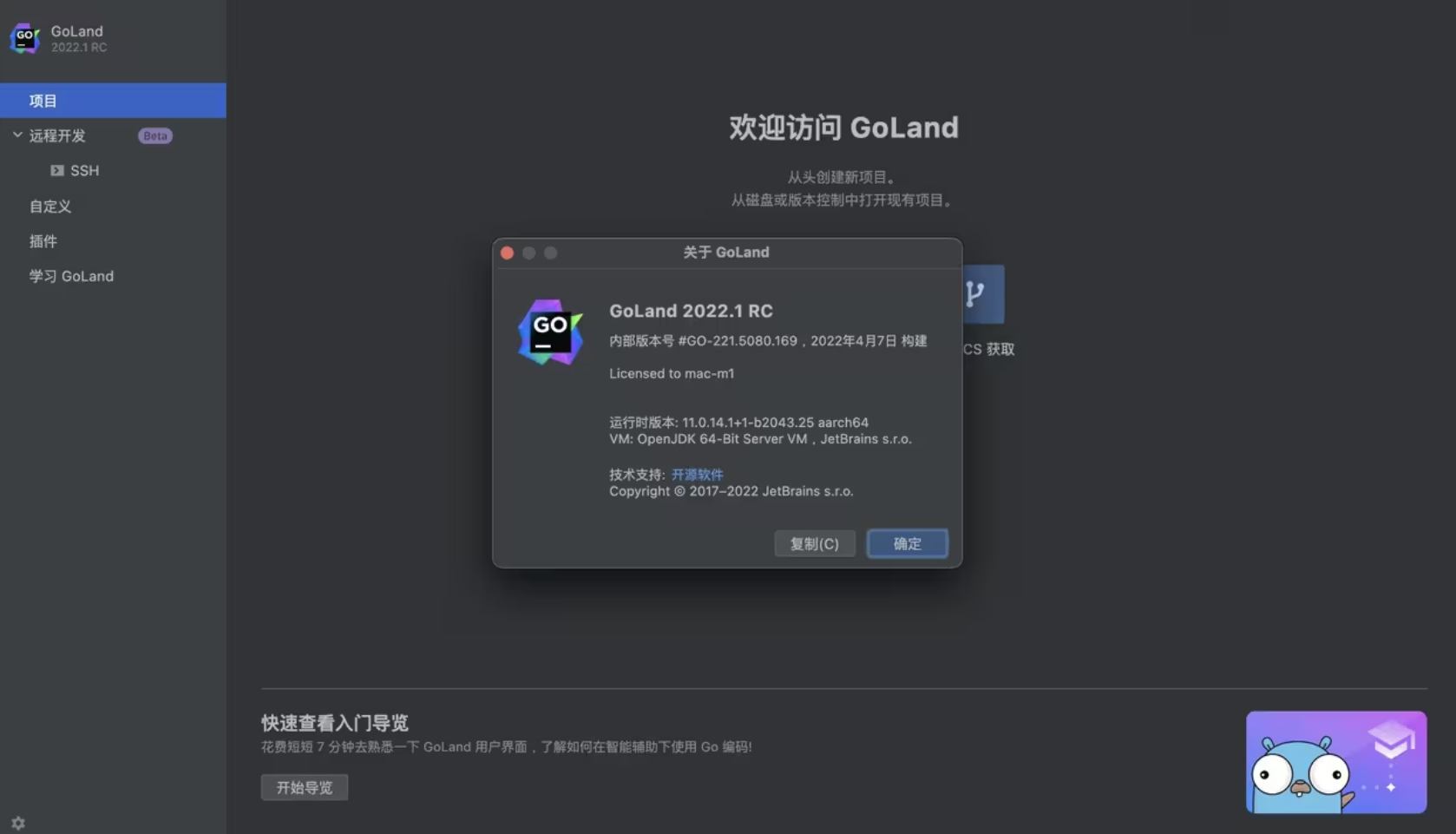Open settings gear at bottom left
1456x834 pixels.
point(18,823)
